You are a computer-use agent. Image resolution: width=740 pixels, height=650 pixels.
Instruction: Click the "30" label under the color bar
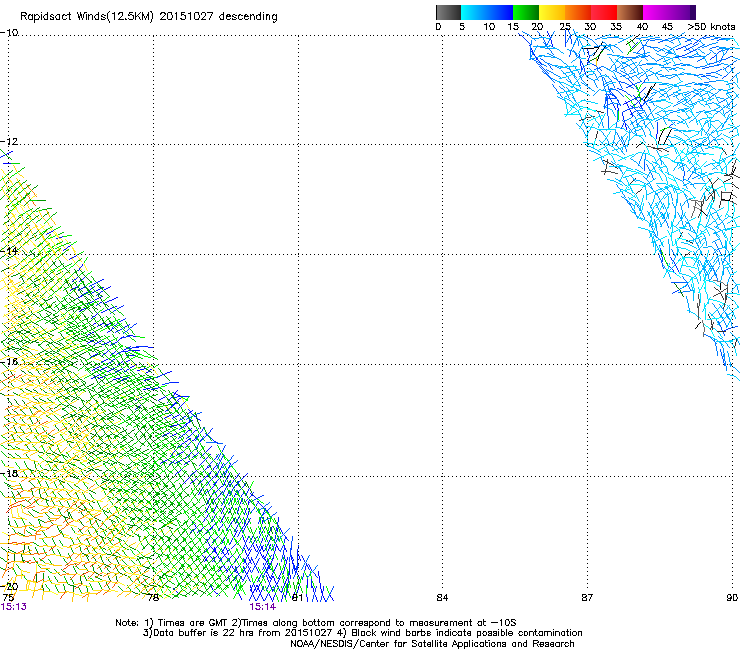(590, 27)
